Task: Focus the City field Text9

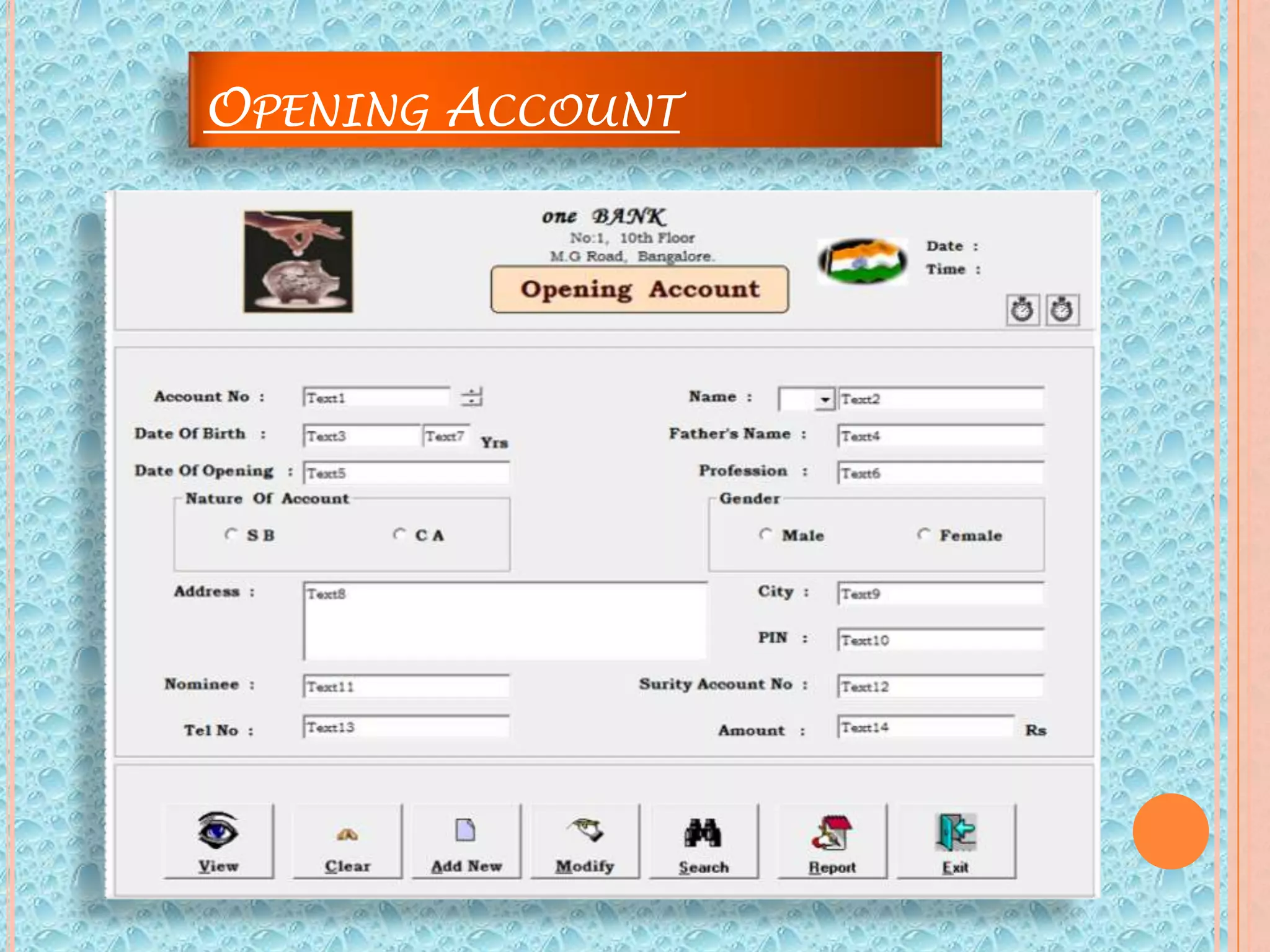Action: pyautogui.click(x=941, y=593)
